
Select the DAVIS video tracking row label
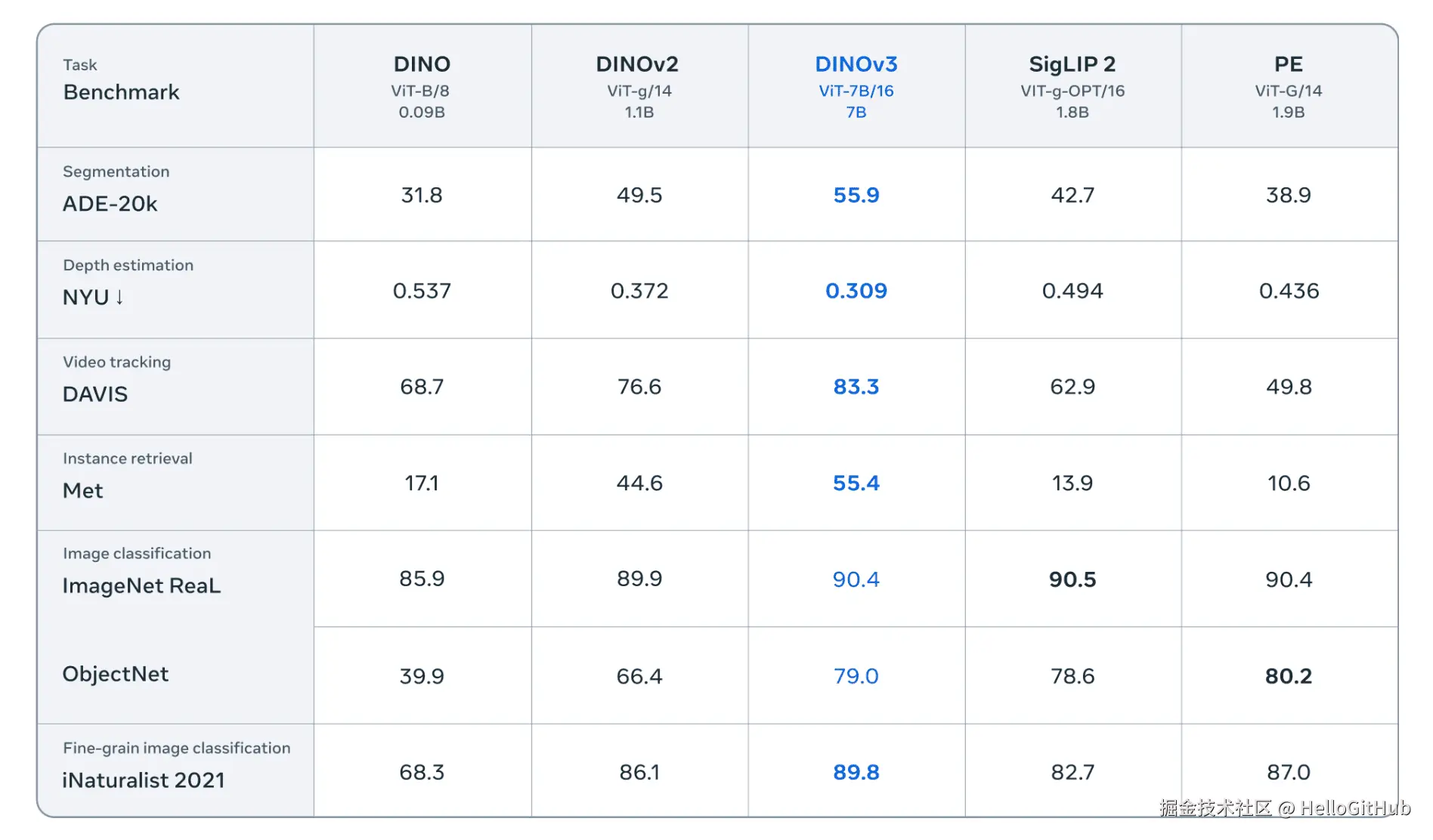pyautogui.click(x=95, y=394)
